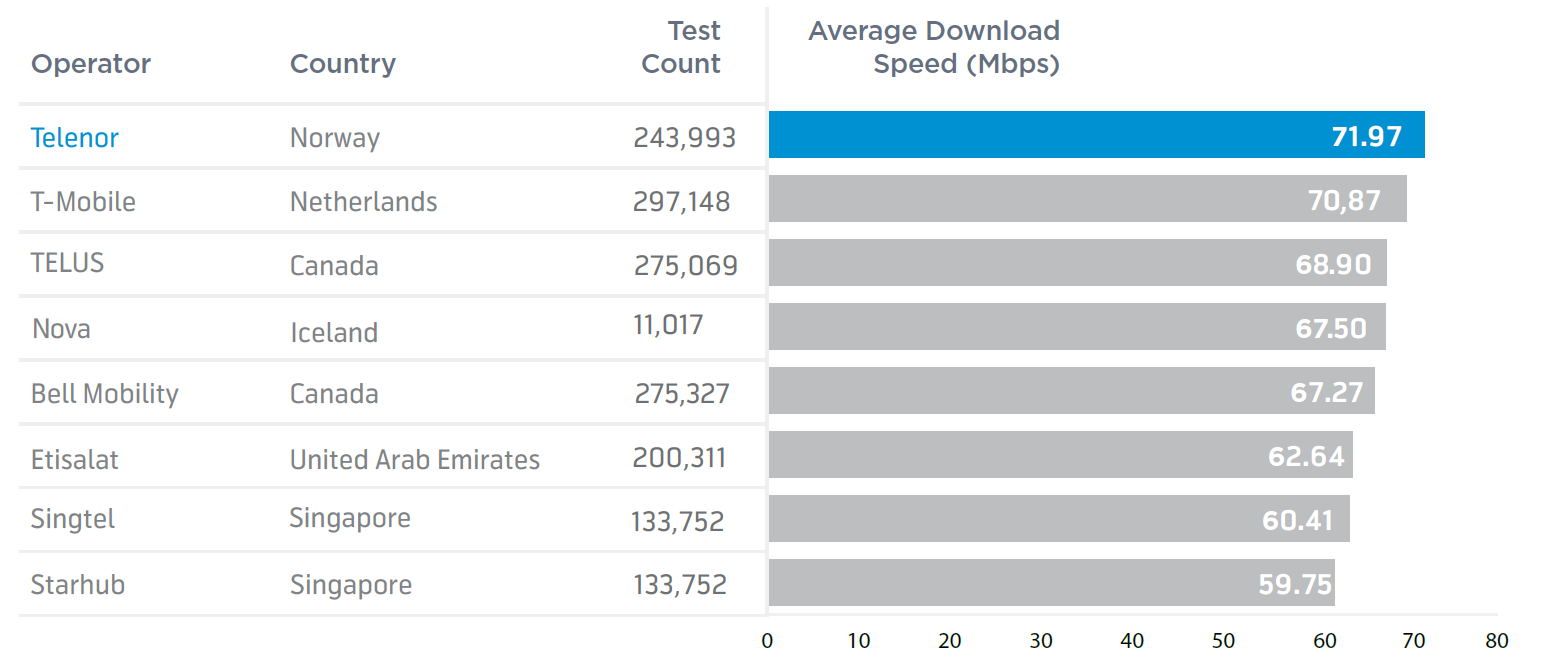Click the Operator column header
Screen dimensions: 1549x665
coord(91,64)
